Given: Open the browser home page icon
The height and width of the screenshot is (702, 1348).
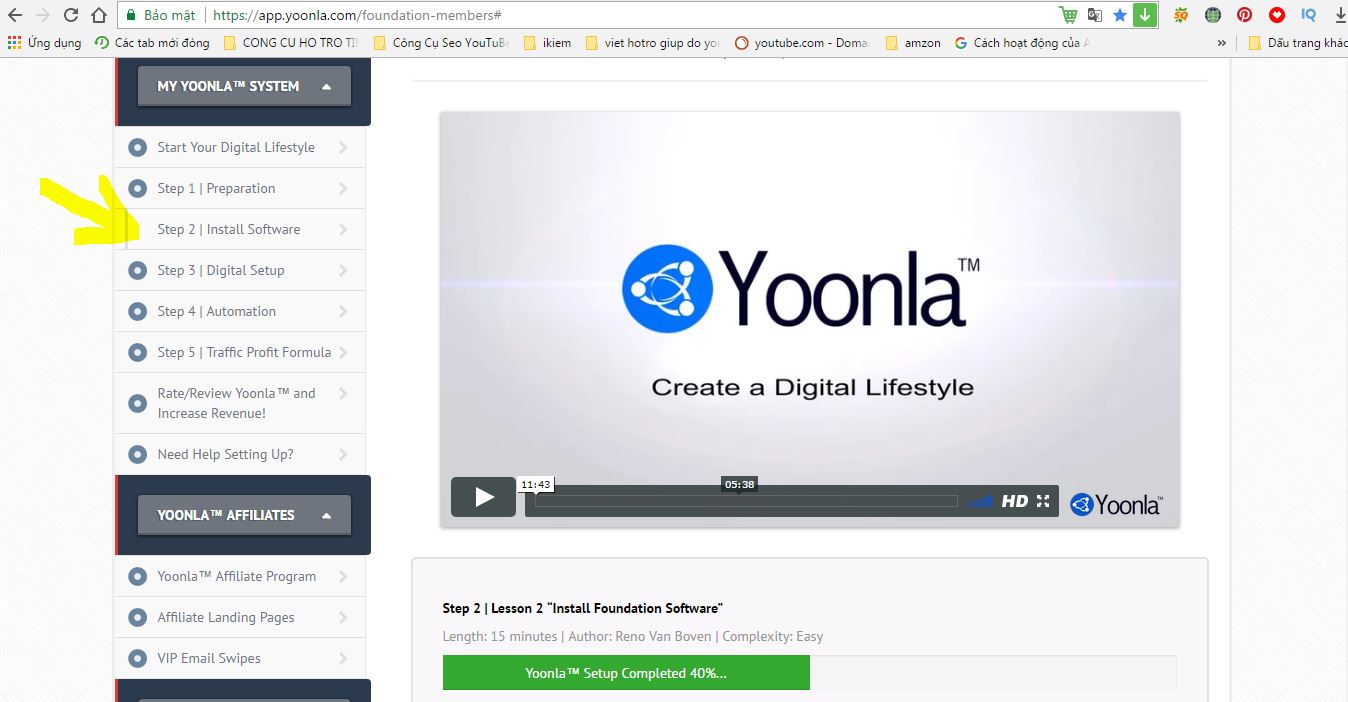Looking at the screenshot, I should coord(99,15).
